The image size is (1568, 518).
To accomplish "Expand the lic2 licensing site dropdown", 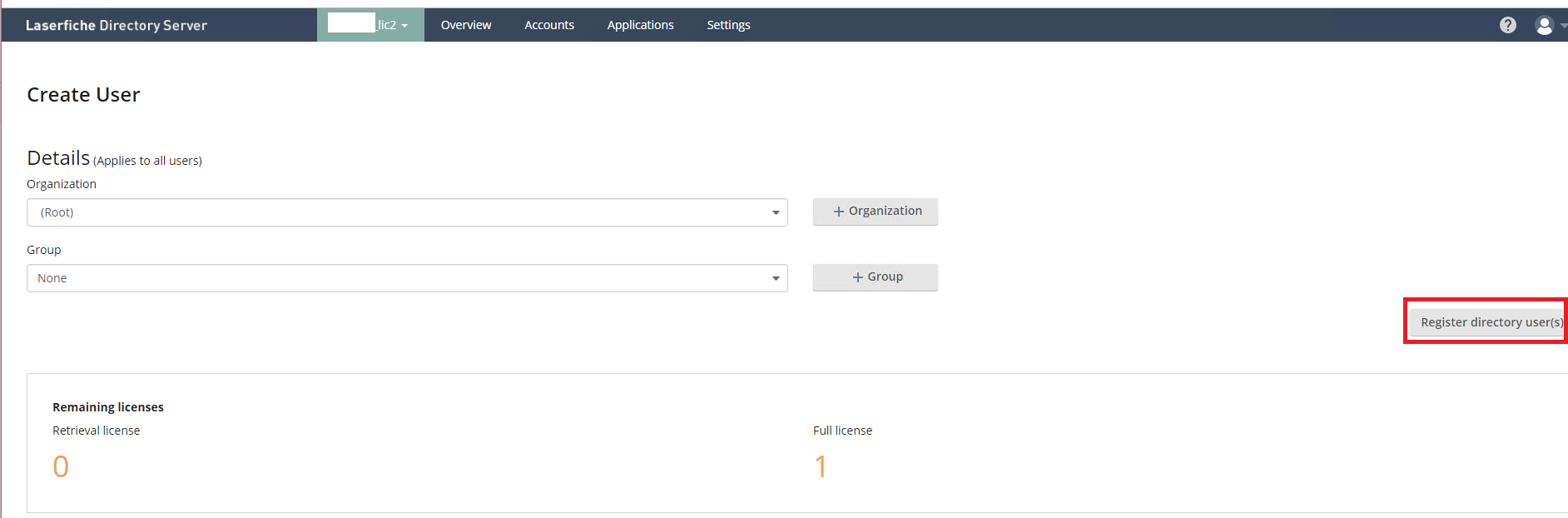I will (370, 25).
